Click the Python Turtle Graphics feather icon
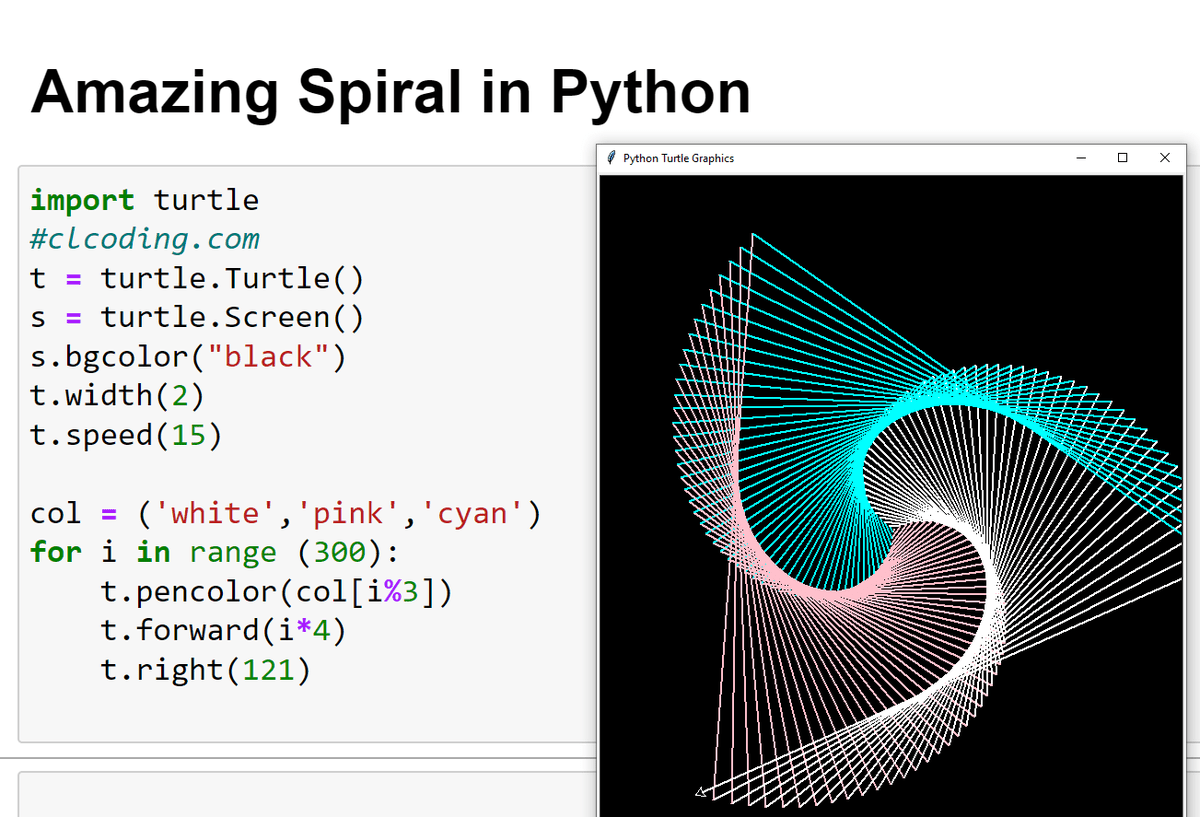Screen dimensions: 1200x817 (611, 158)
